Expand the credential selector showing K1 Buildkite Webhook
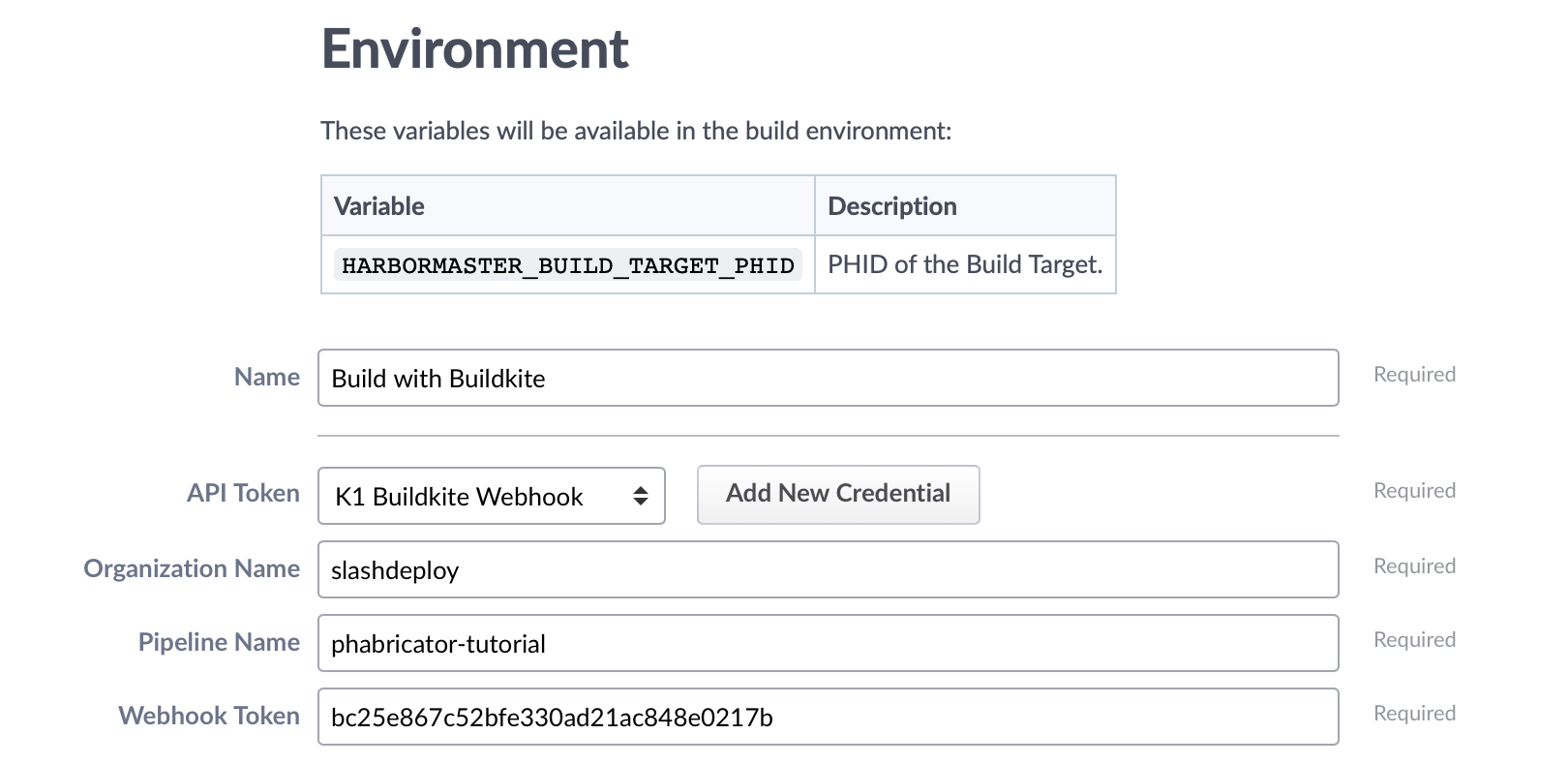Screen dimensions: 1568x765 (x=491, y=496)
